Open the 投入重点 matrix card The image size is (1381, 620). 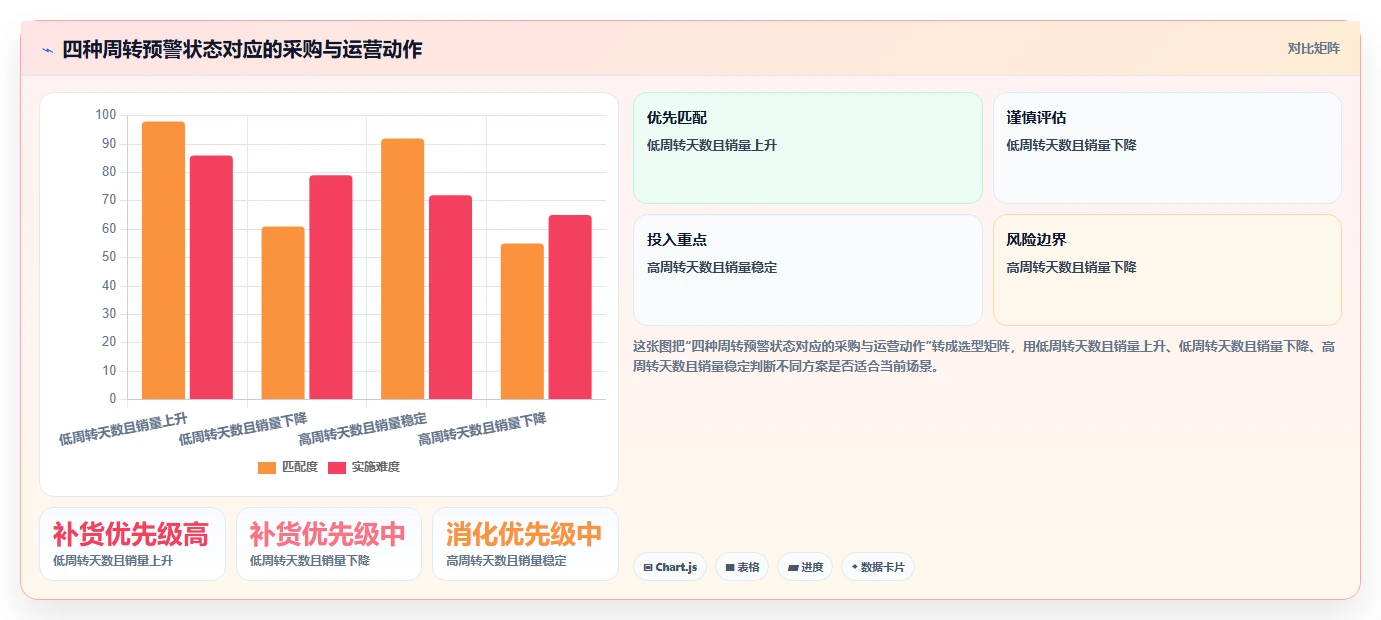(808, 270)
